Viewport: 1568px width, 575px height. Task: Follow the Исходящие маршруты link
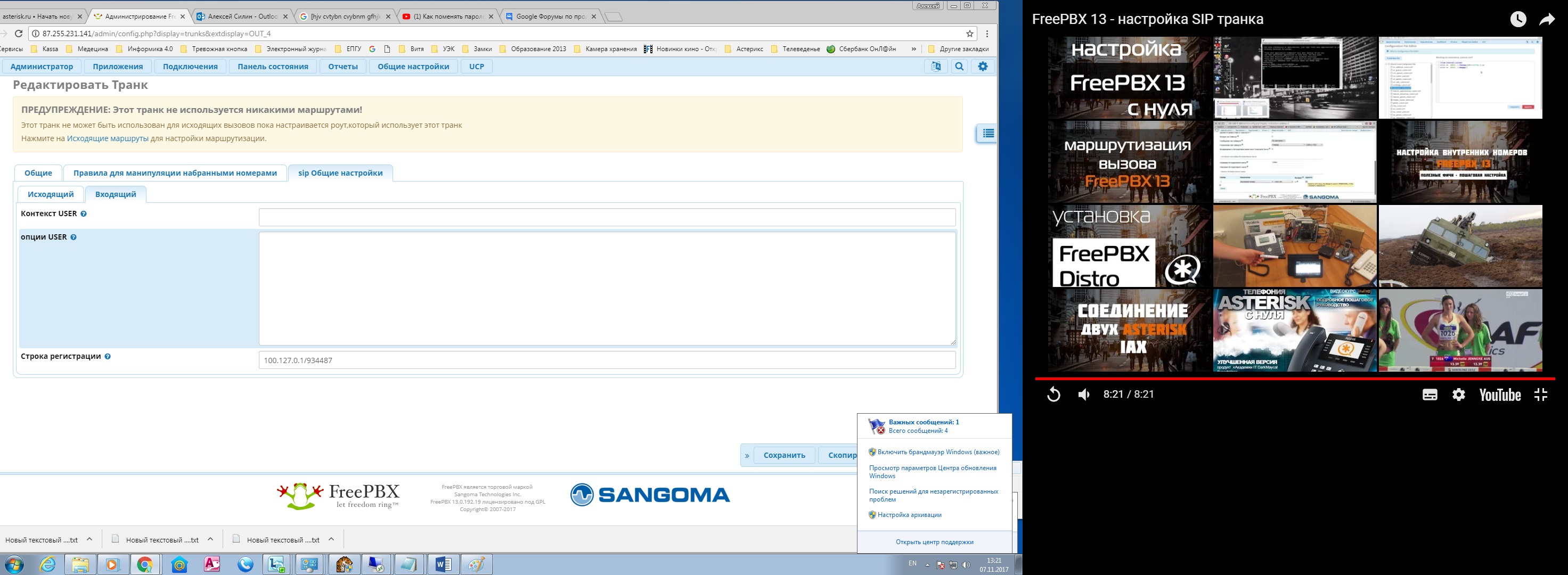[x=108, y=138]
